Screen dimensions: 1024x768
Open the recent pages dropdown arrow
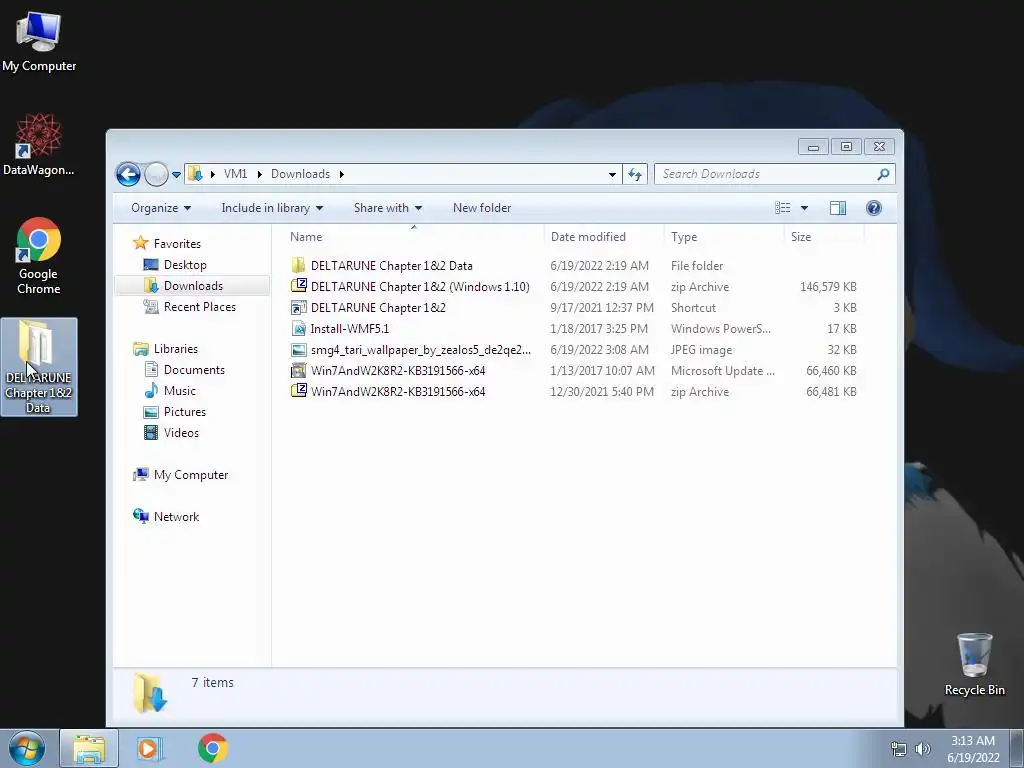pos(176,175)
